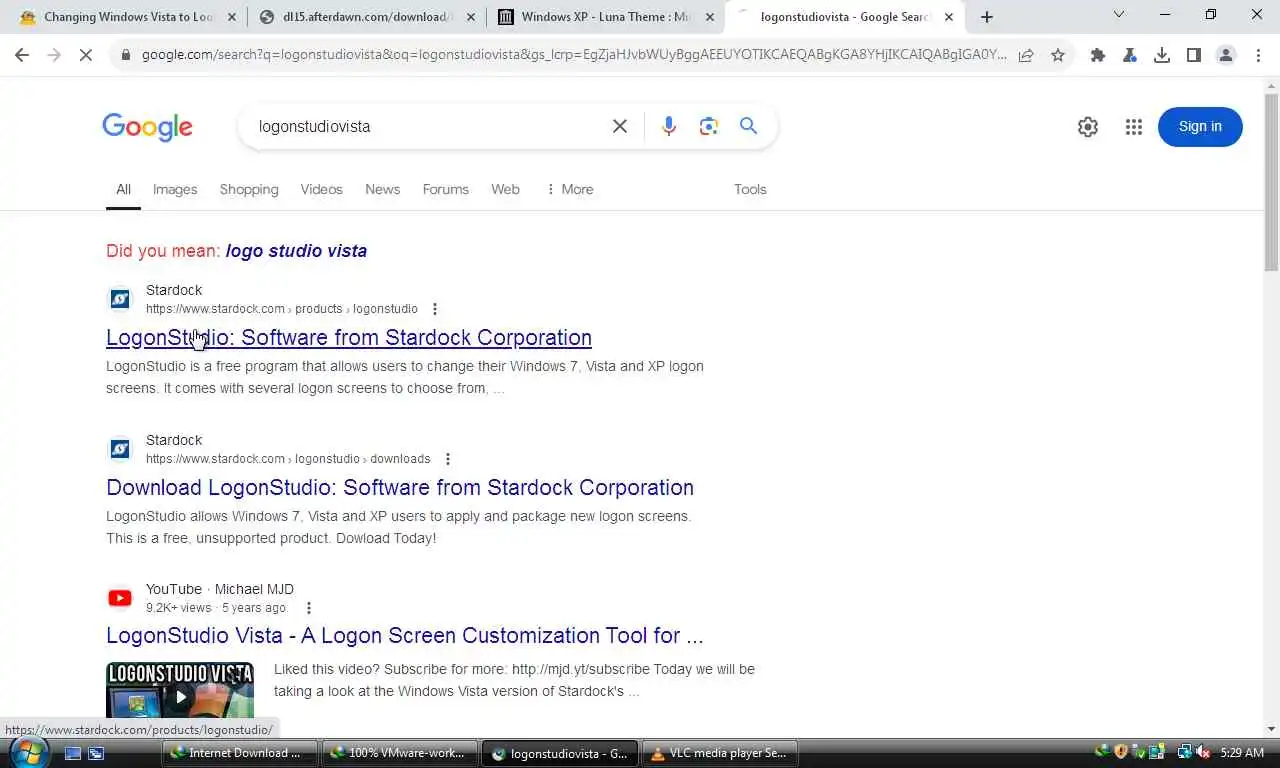Click 'logo studio vista' suggestion
The image size is (1280, 768).
coord(296,251)
